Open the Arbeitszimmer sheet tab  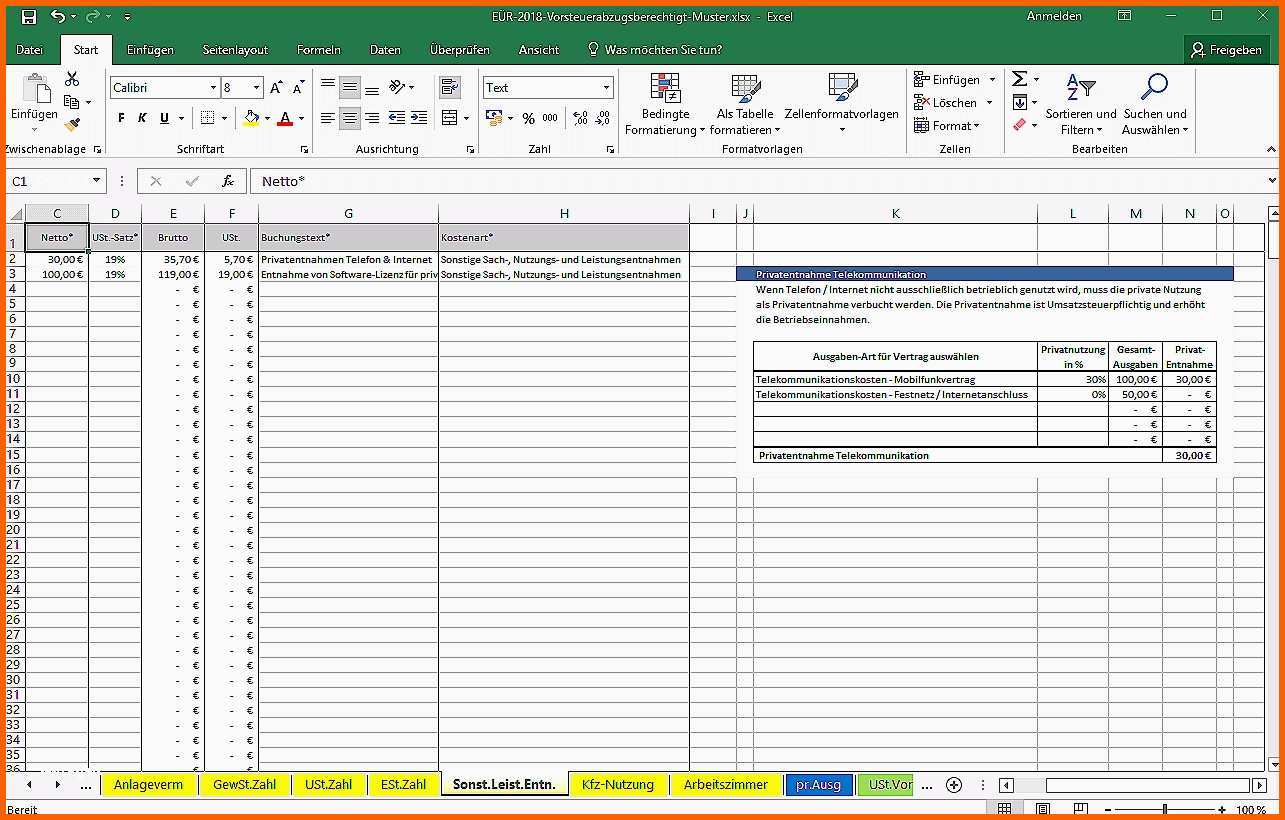(x=726, y=785)
